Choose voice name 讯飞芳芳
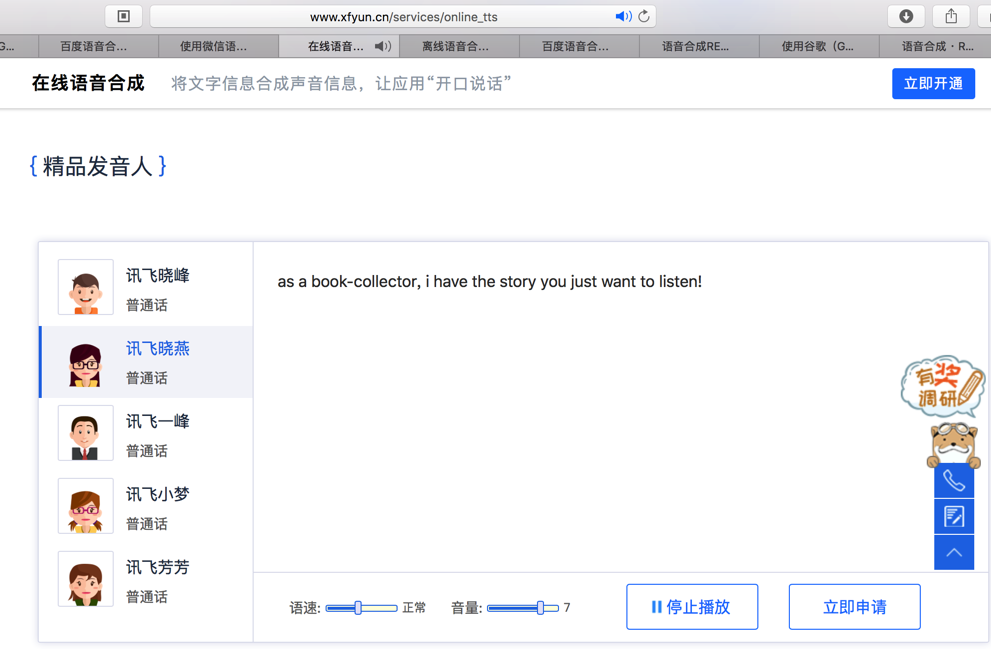The image size is (991, 649). [x=157, y=567]
